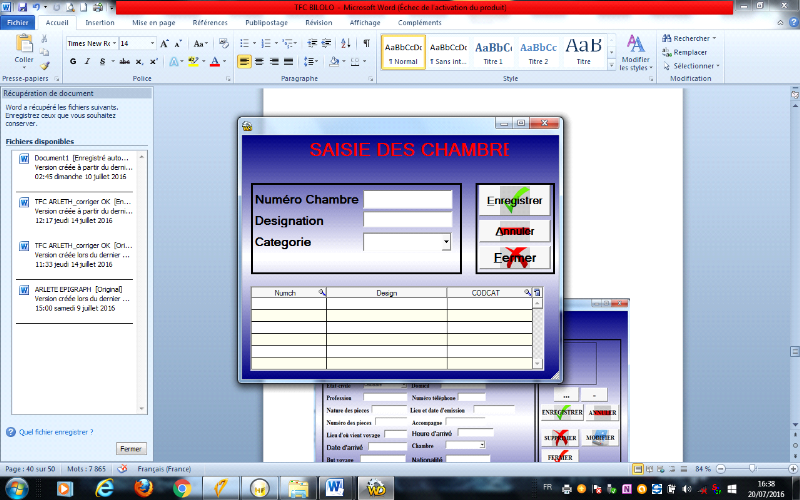Image resolution: width=800 pixels, height=500 pixels.
Task: Align text right in Paragraphe group
Action: point(274,62)
